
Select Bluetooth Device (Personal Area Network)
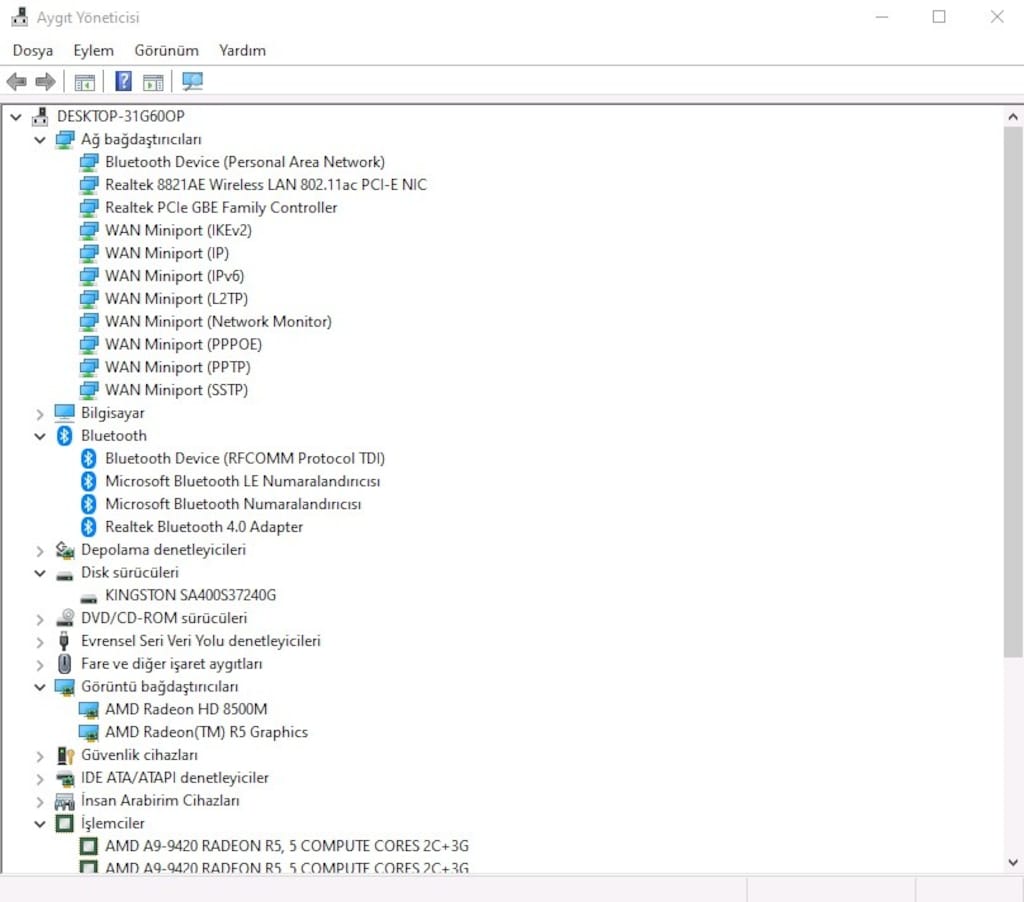coord(245,162)
